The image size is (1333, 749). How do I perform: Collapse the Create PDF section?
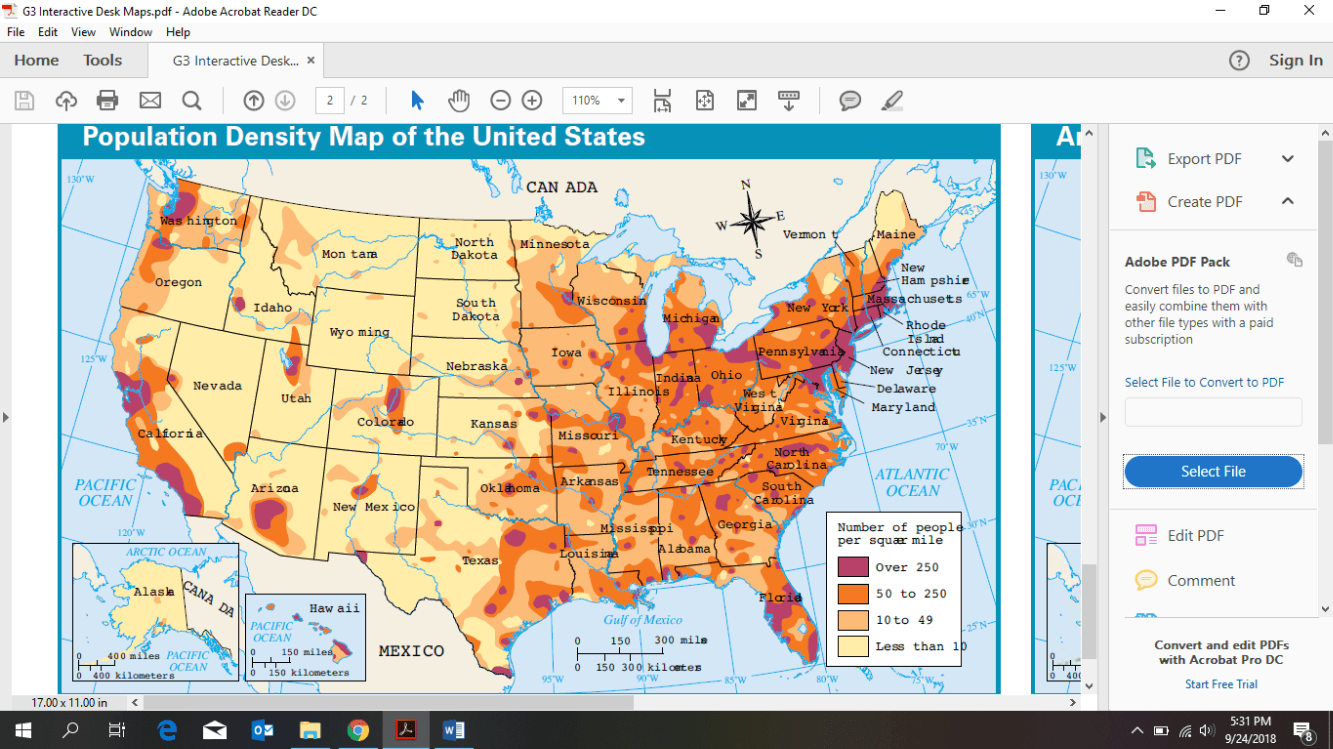coord(1288,201)
